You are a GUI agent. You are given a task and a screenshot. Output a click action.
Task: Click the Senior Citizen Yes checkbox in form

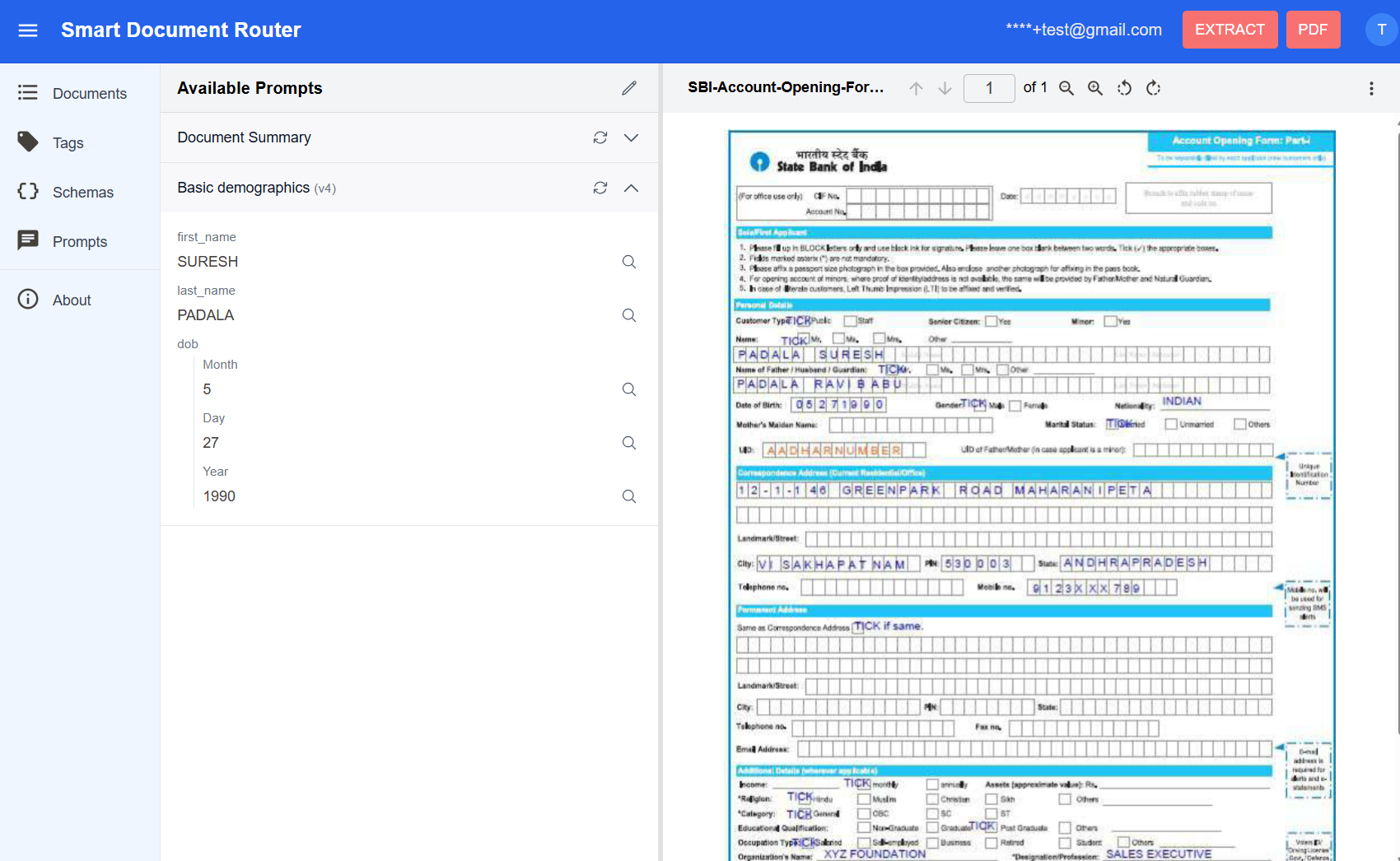coord(992,321)
